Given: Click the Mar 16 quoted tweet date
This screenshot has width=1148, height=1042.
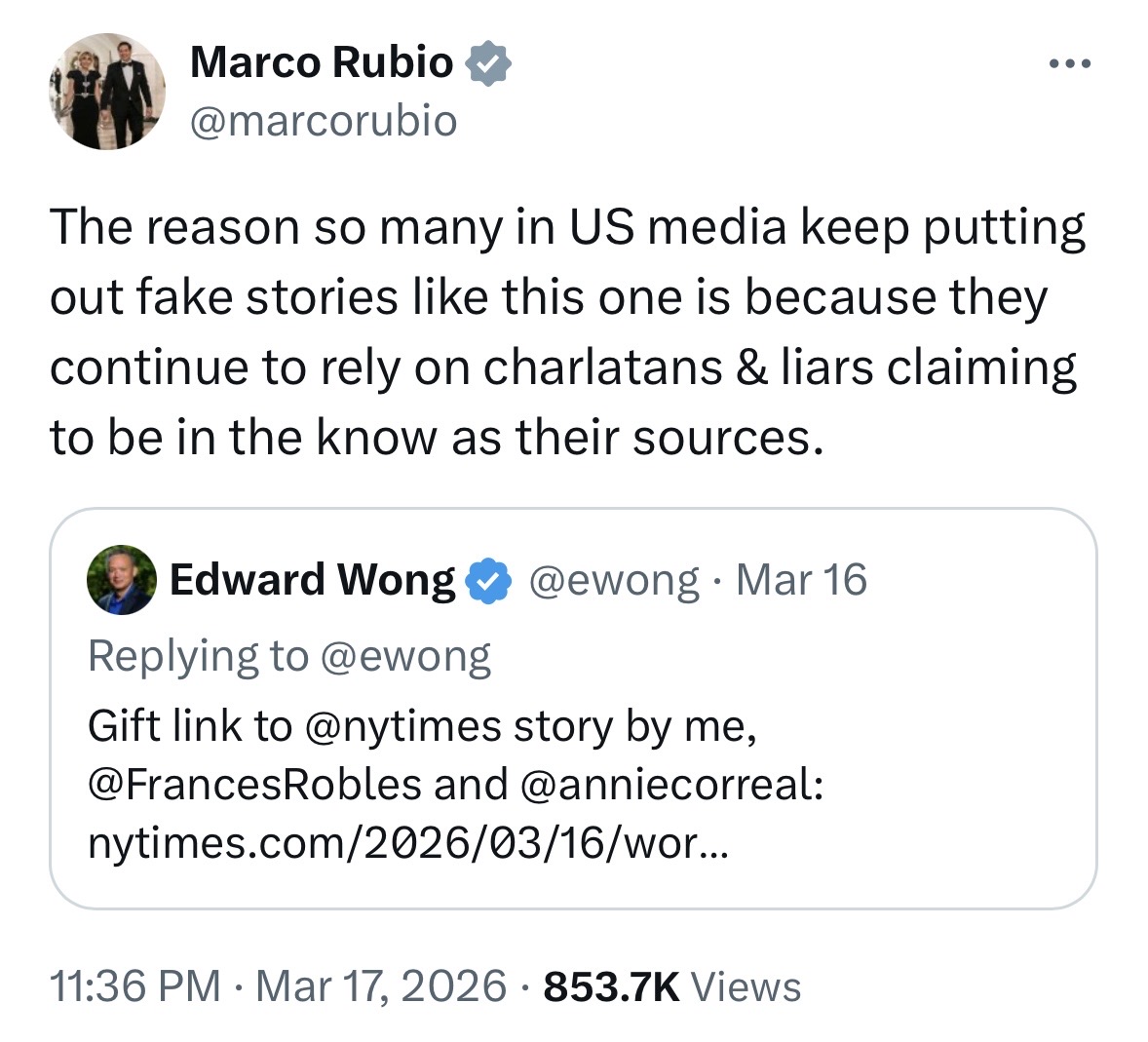Looking at the screenshot, I should (x=801, y=580).
